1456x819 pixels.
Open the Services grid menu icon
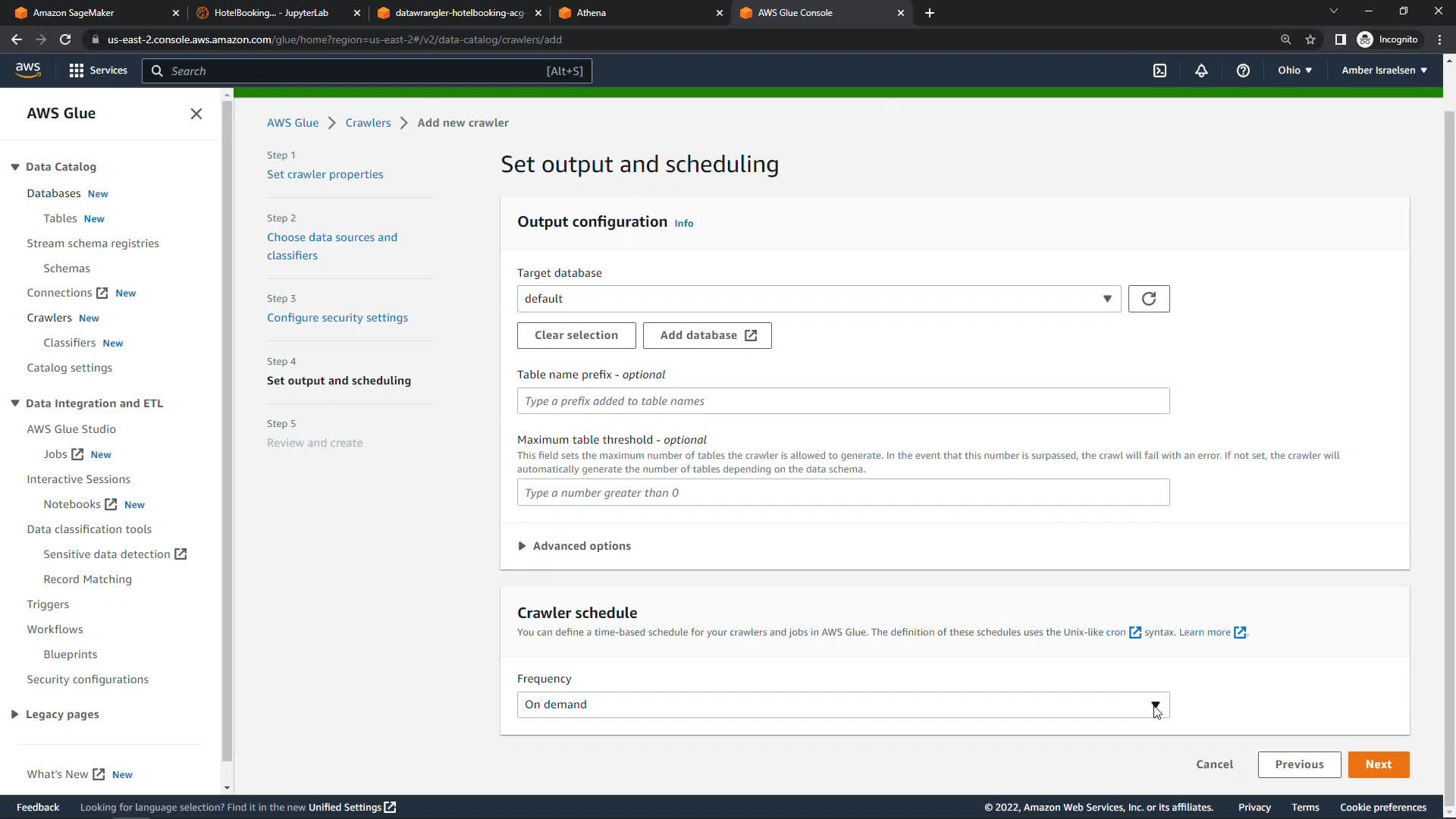click(x=77, y=71)
